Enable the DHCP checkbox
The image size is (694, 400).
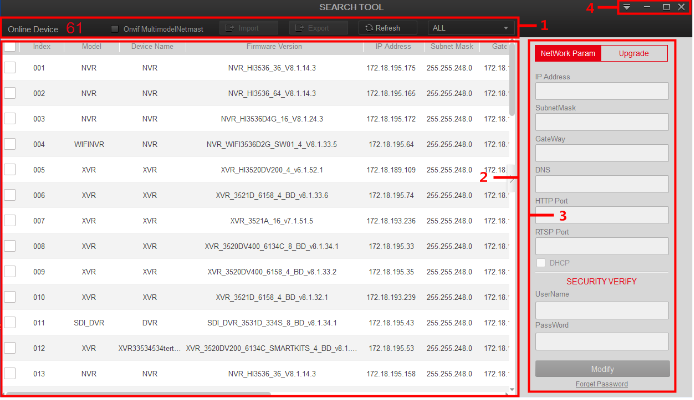click(x=541, y=263)
